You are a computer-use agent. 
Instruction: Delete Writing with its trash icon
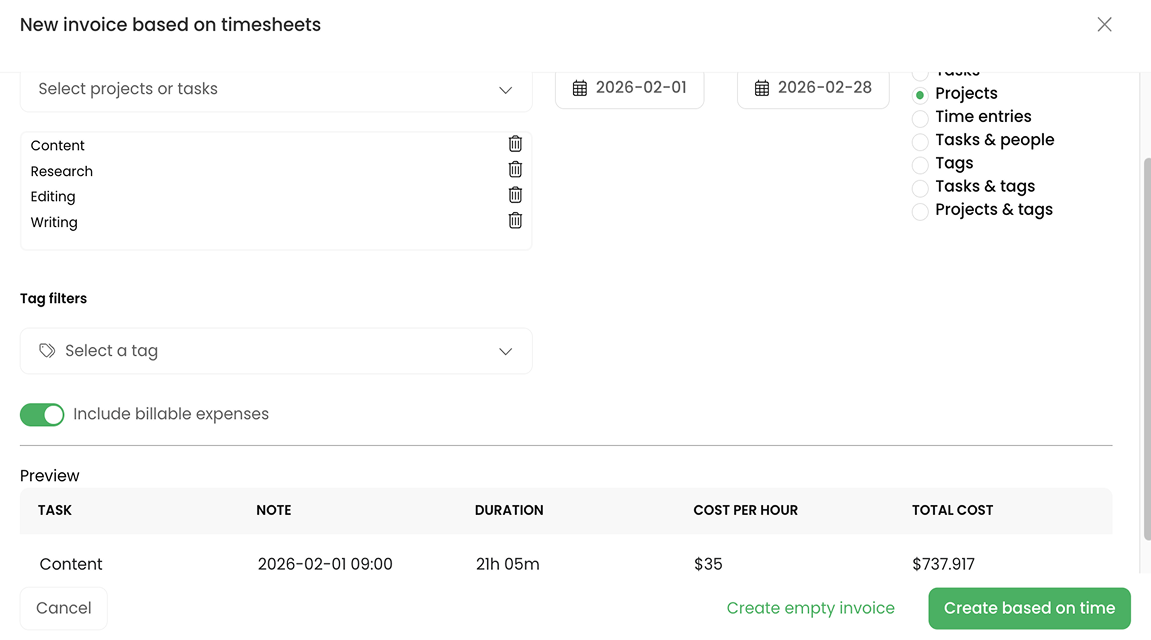[x=515, y=220]
